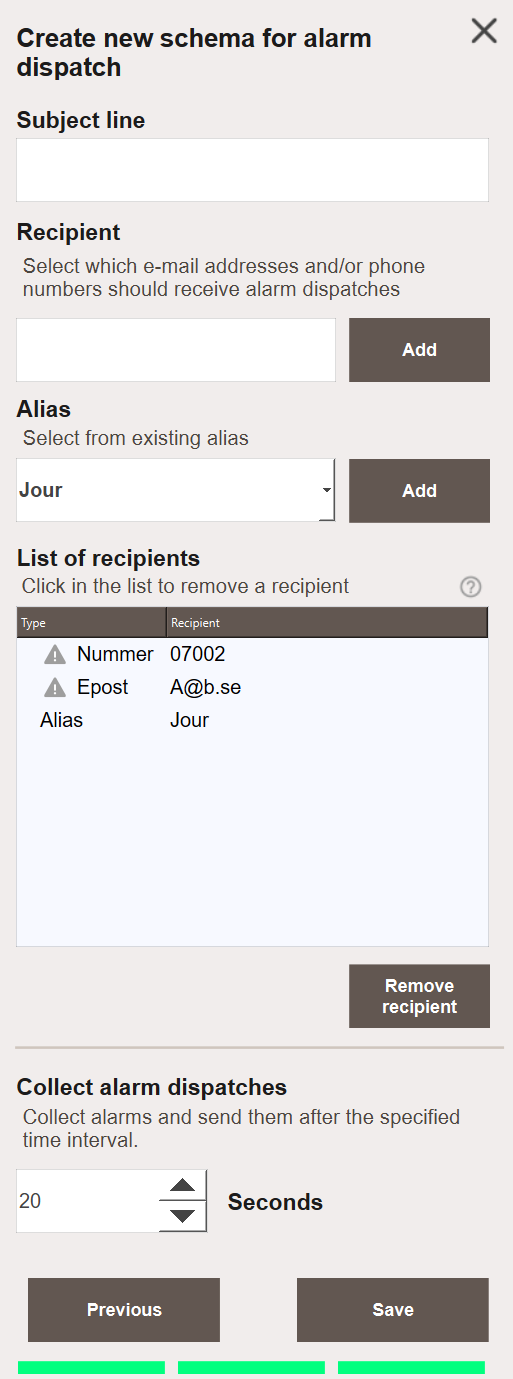Click the Remove recipient button

pyautogui.click(x=419, y=996)
